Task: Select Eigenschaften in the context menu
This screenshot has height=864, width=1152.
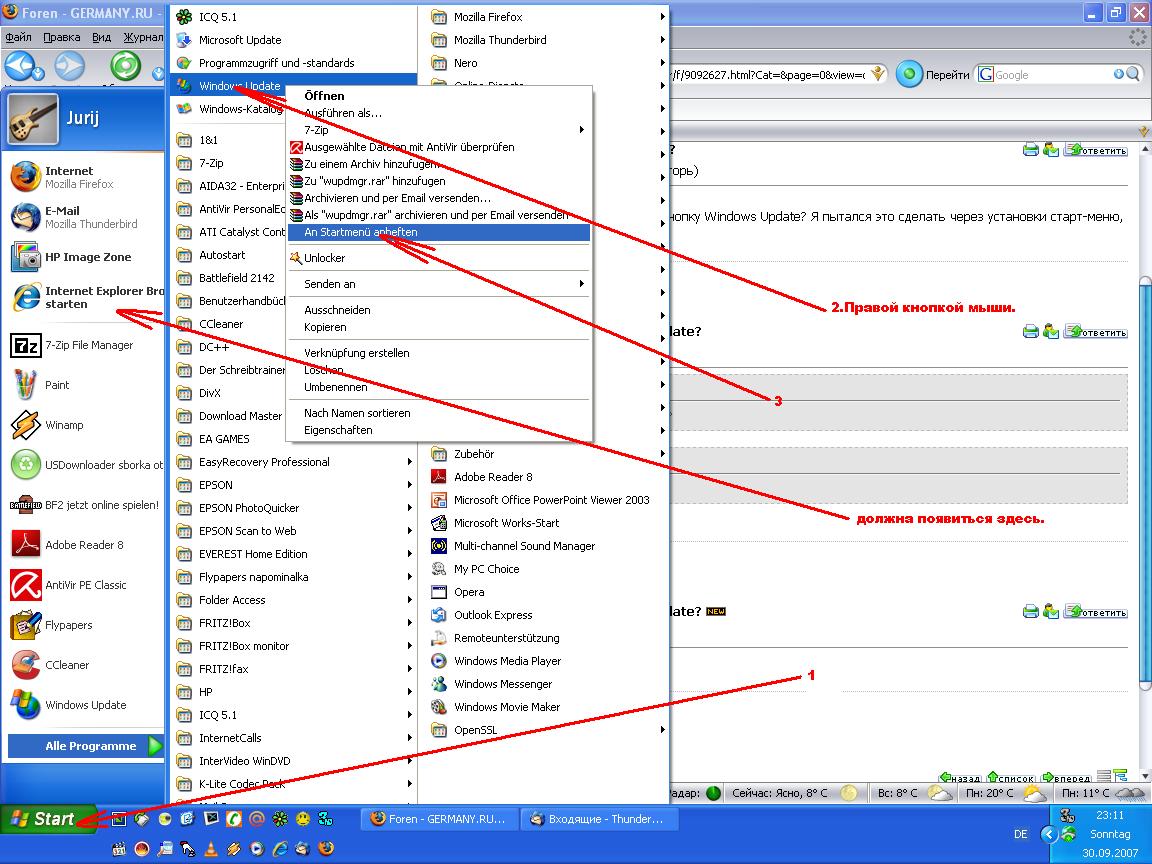Action: pyautogui.click(x=439, y=431)
